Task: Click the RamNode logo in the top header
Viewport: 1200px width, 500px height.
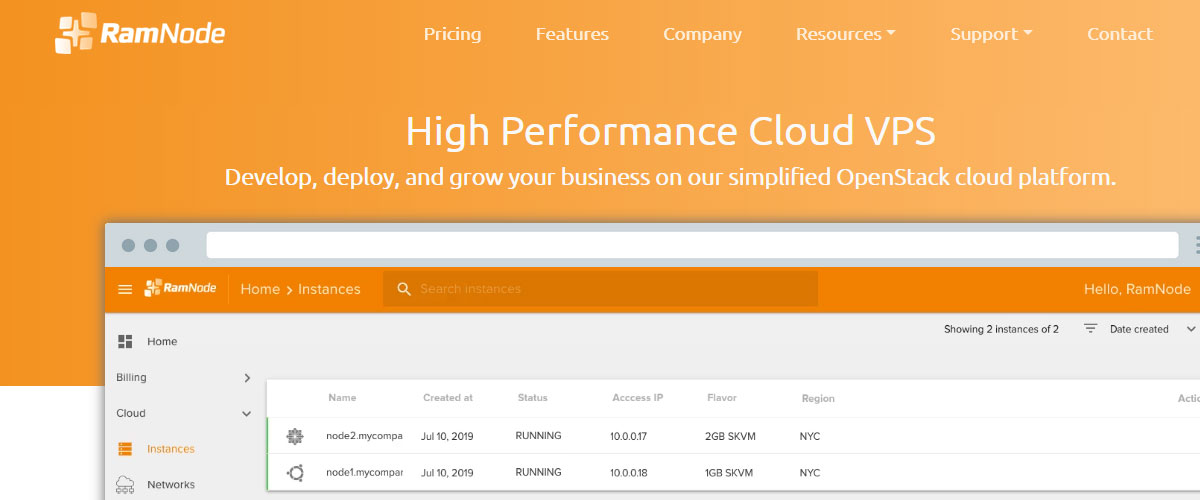Action: pos(140,33)
